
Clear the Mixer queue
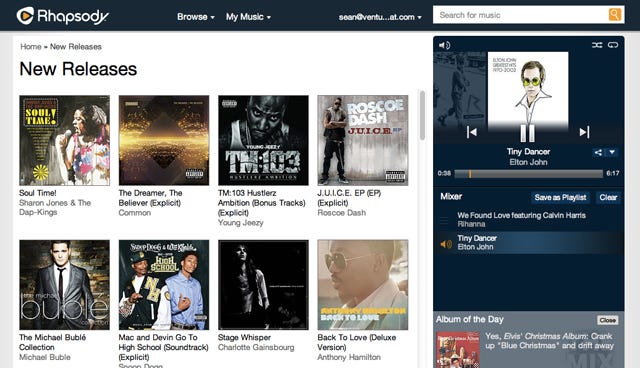click(608, 197)
